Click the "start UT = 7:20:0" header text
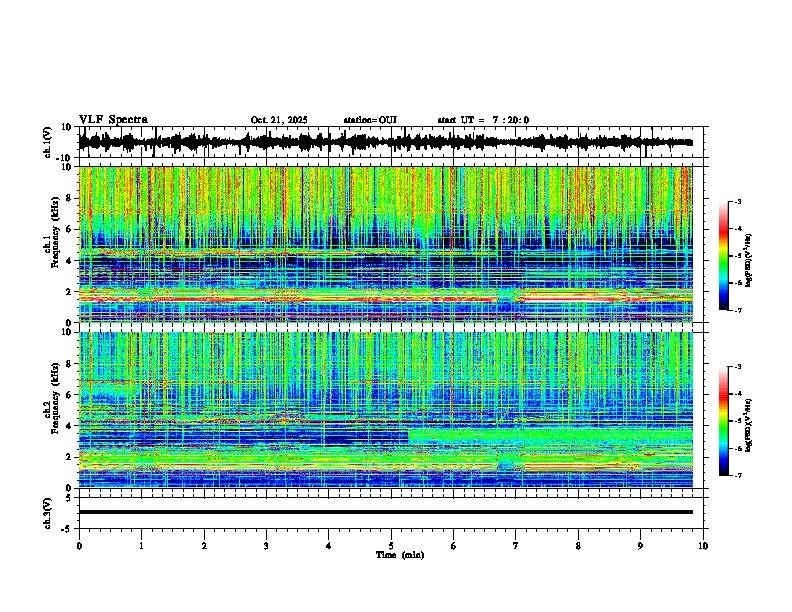Viewport: 792px width, 612px height. 483,120
